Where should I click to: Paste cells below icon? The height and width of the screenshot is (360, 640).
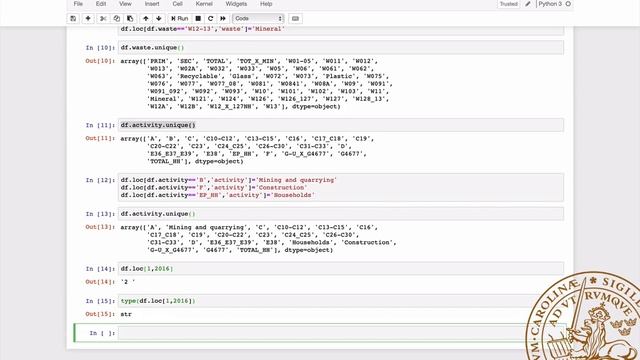pyautogui.click(x=130, y=18)
